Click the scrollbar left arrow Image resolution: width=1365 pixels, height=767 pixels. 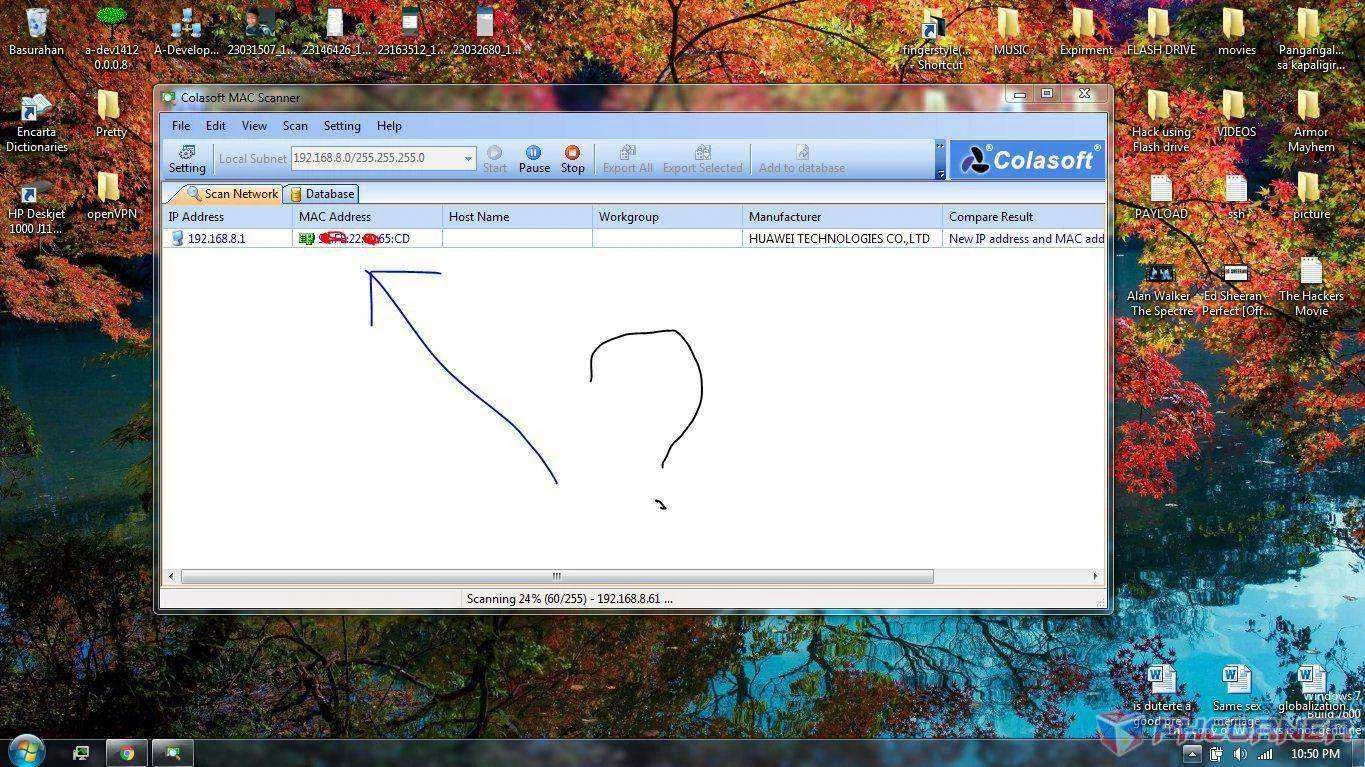pyautogui.click(x=171, y=577)
